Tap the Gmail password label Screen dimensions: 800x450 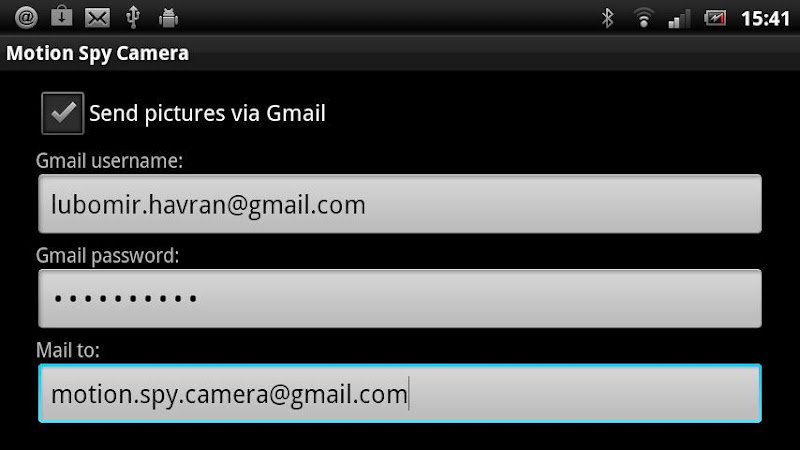(108, 256)
